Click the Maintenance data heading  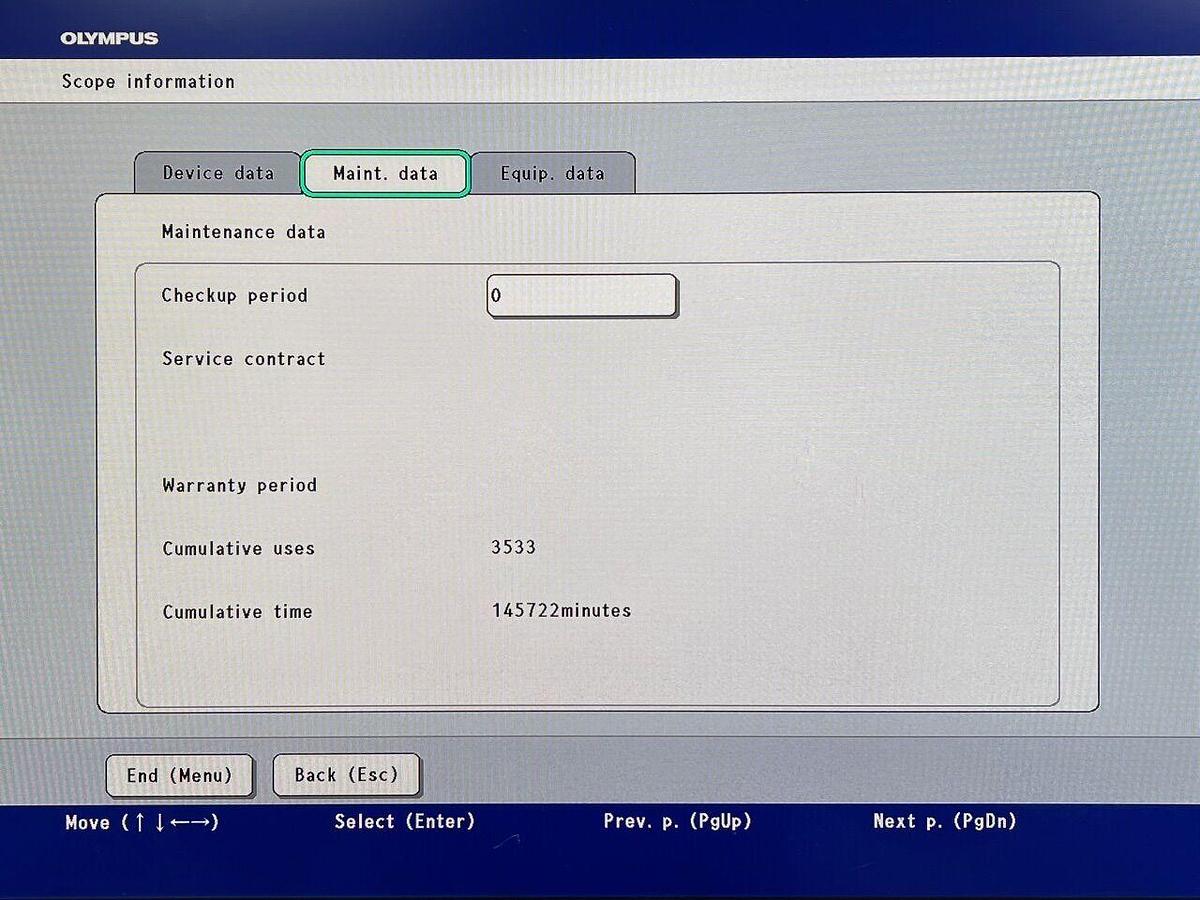(243, 232)
